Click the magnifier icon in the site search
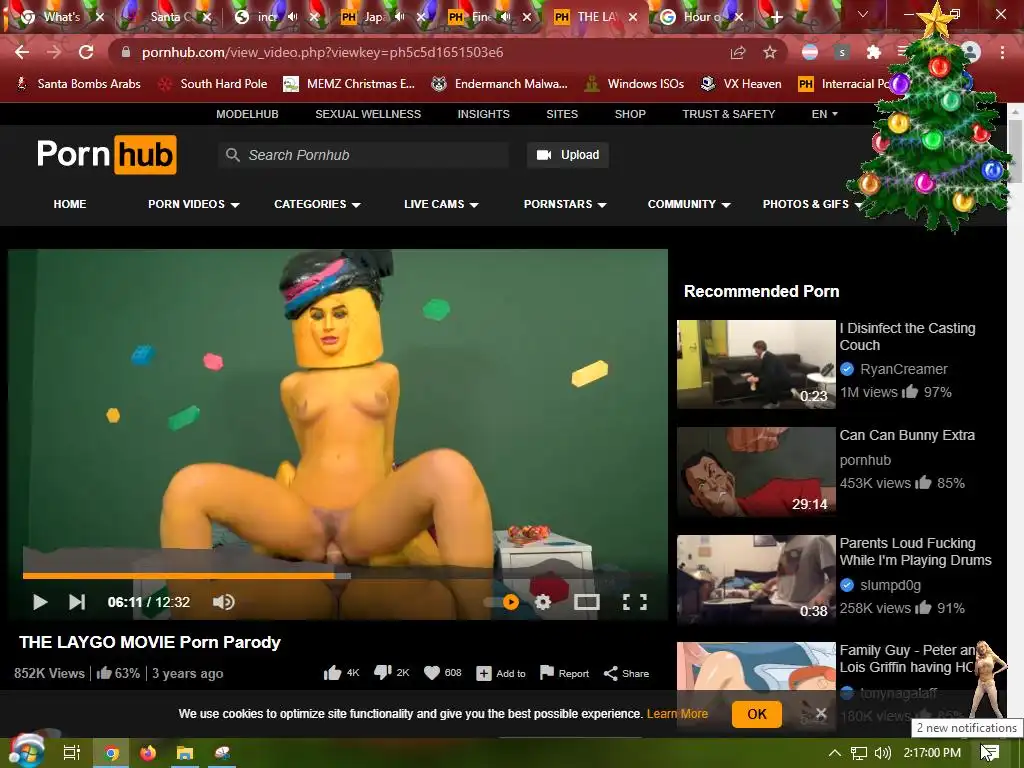This screenshot has width=1024, height=768. pyautogui.click(x=232, y=155)
